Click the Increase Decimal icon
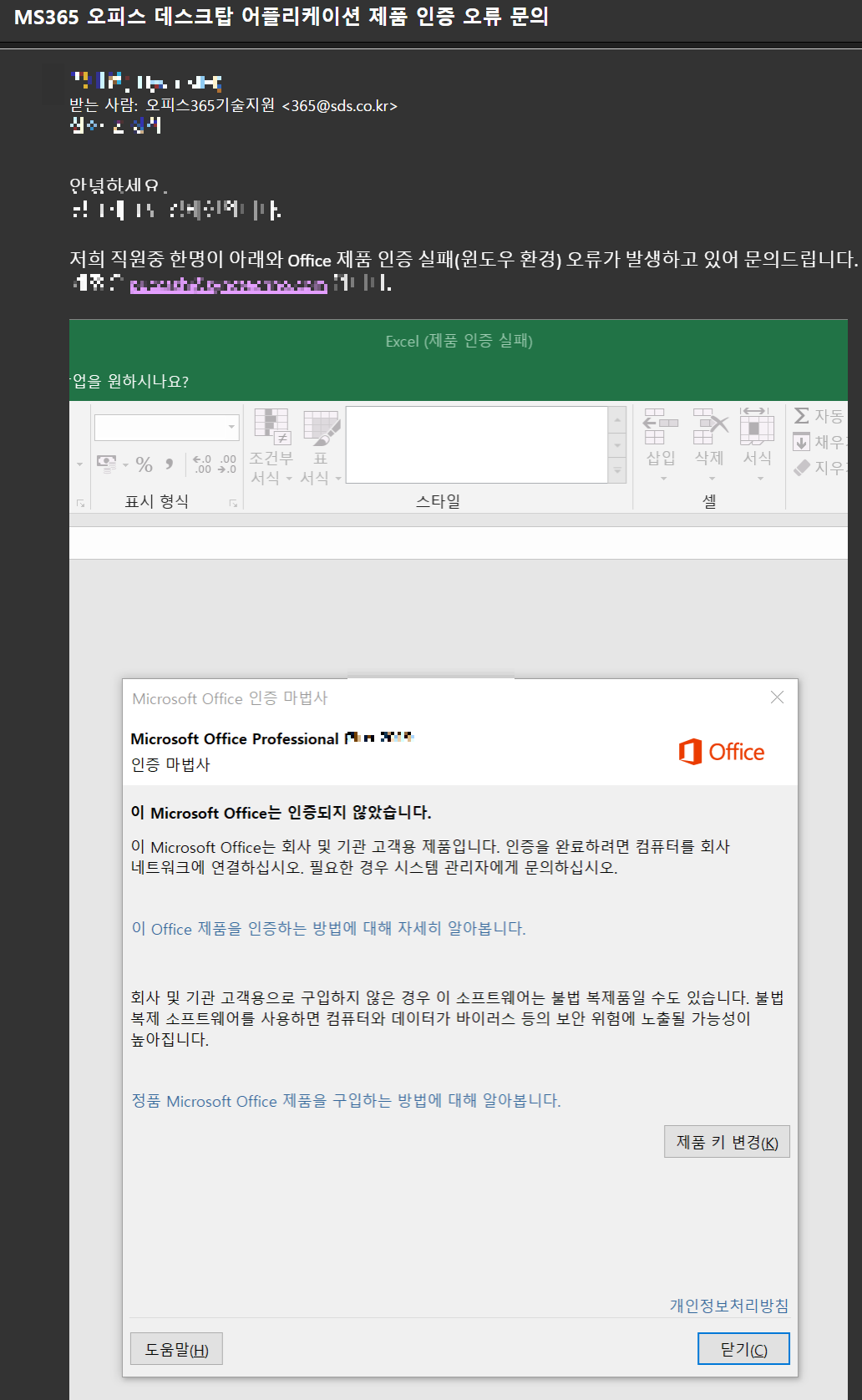Screen dimensions: 862x1400 tap(202, 464)
